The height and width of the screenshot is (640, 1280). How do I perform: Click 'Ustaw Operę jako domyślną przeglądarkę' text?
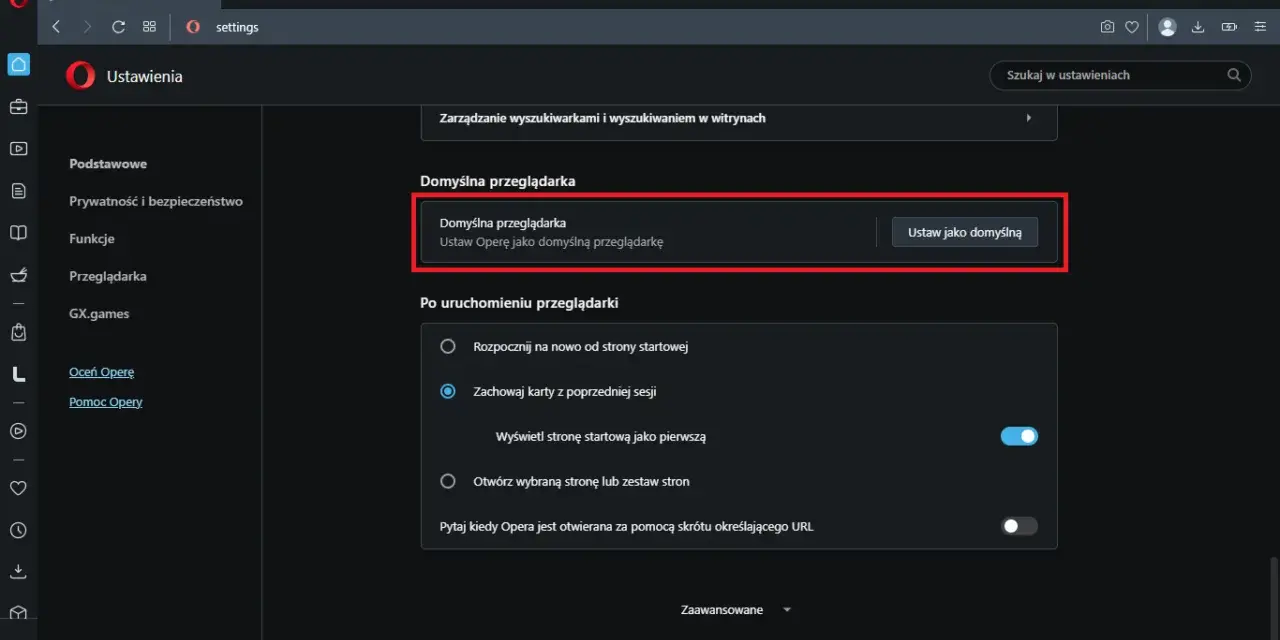552,242
